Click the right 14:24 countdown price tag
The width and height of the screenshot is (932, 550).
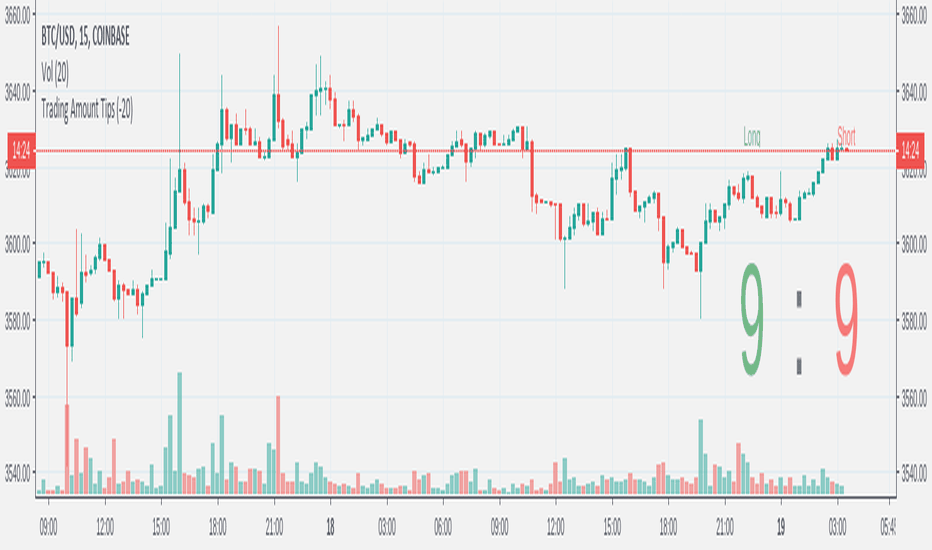tap(910, 151)
